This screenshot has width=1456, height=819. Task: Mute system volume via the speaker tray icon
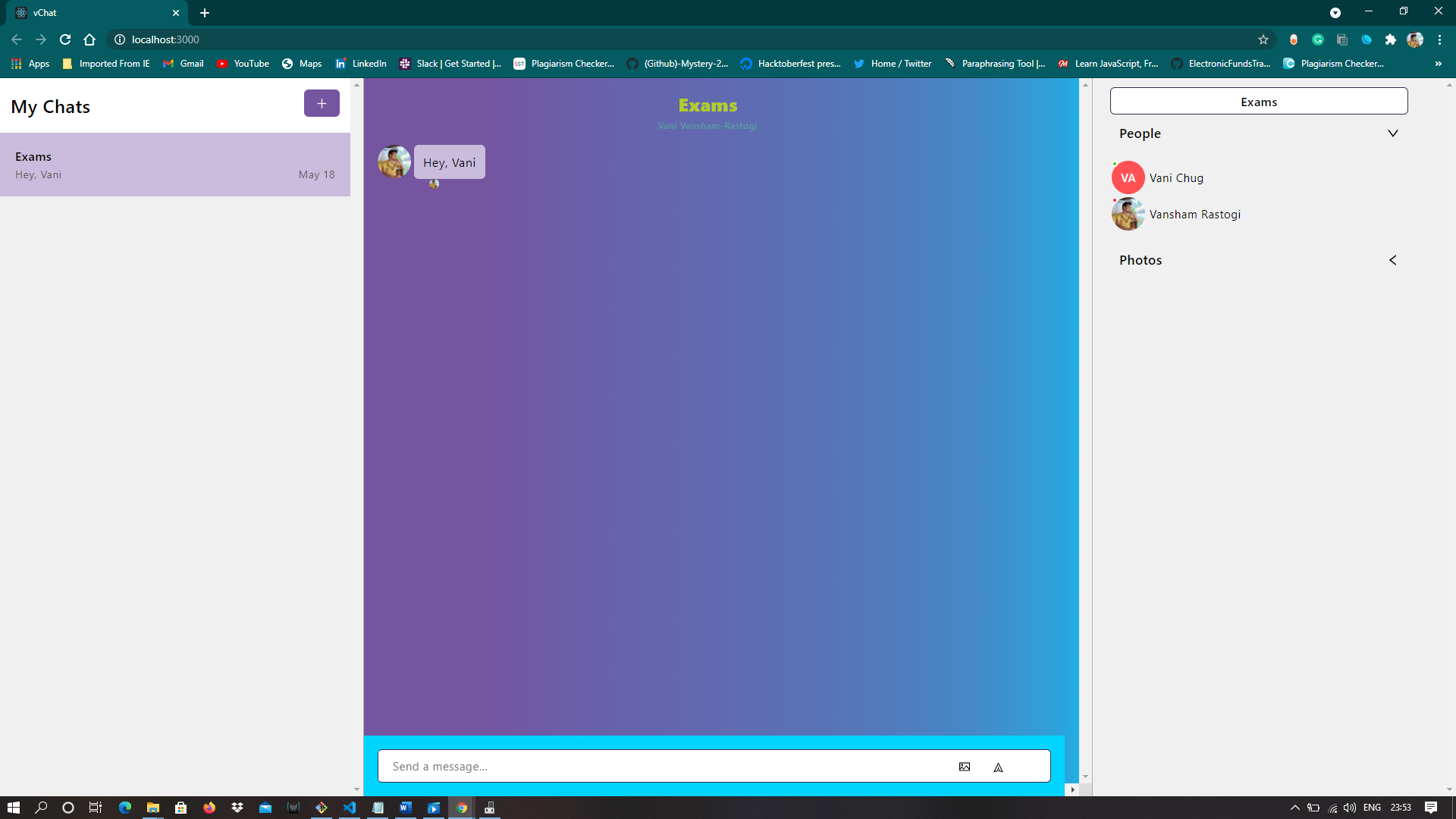(1351, 808)
